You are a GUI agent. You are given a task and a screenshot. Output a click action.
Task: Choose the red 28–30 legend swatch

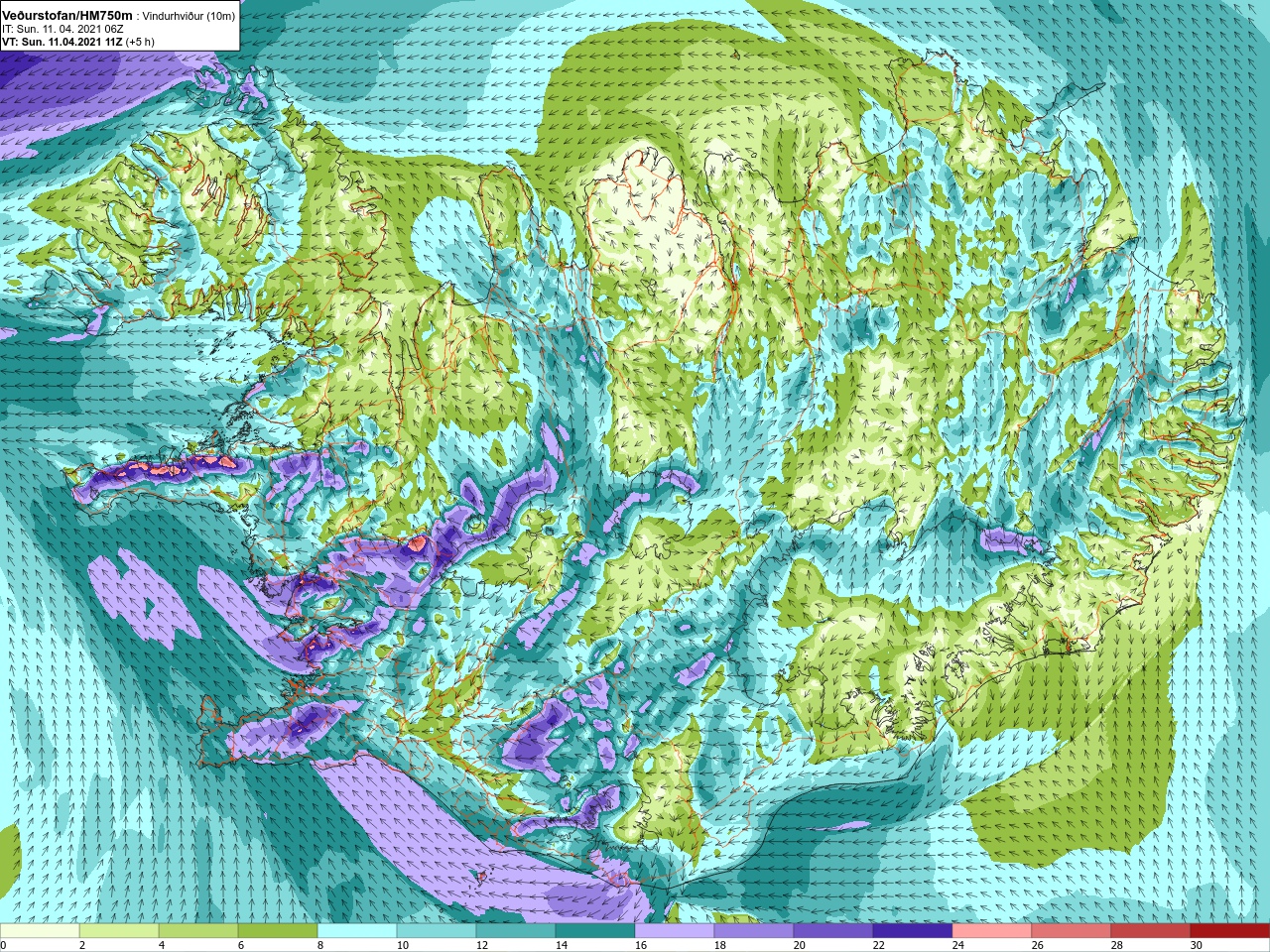click(x=1151, y=931)
